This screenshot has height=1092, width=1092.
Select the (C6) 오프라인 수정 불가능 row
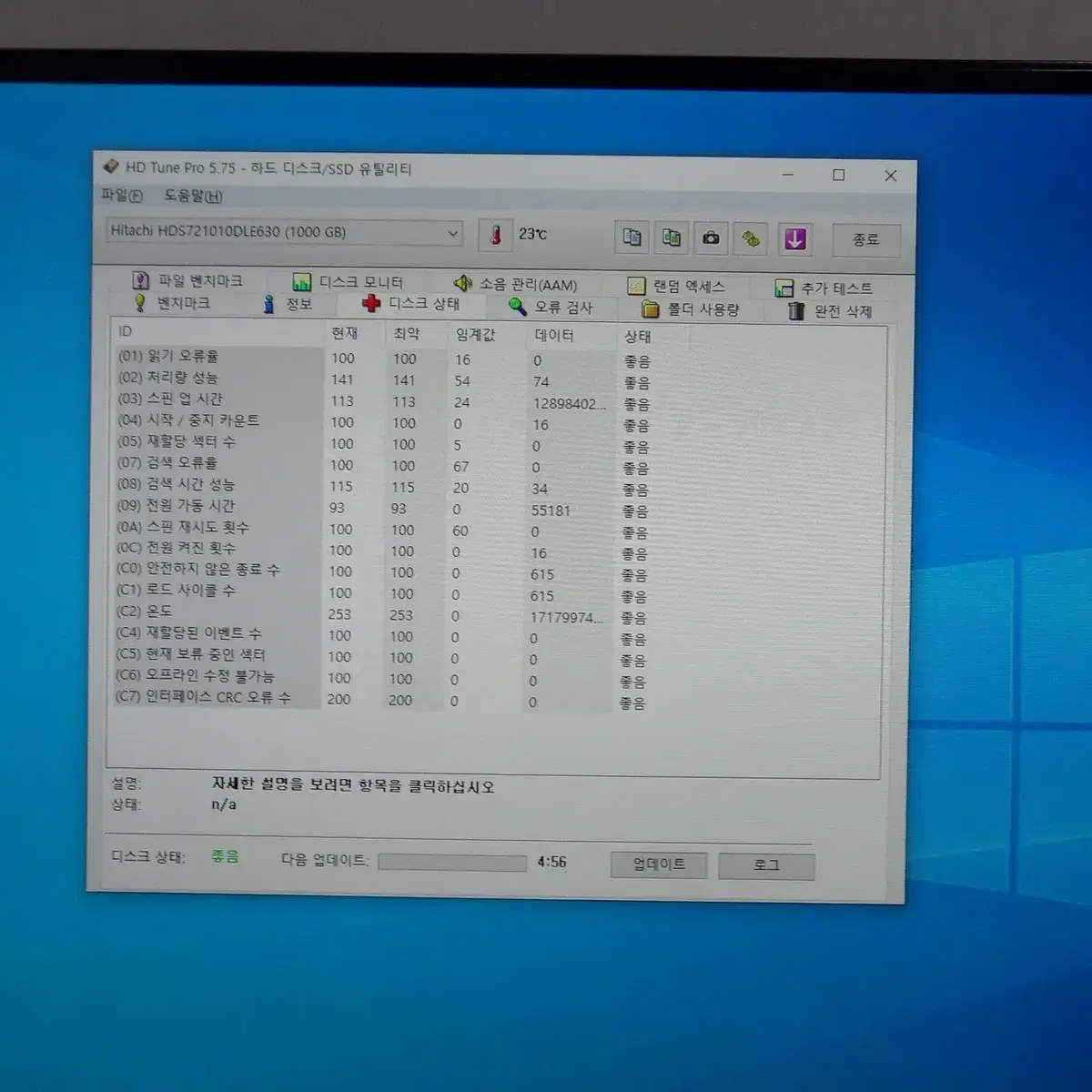tap(379, 678)
